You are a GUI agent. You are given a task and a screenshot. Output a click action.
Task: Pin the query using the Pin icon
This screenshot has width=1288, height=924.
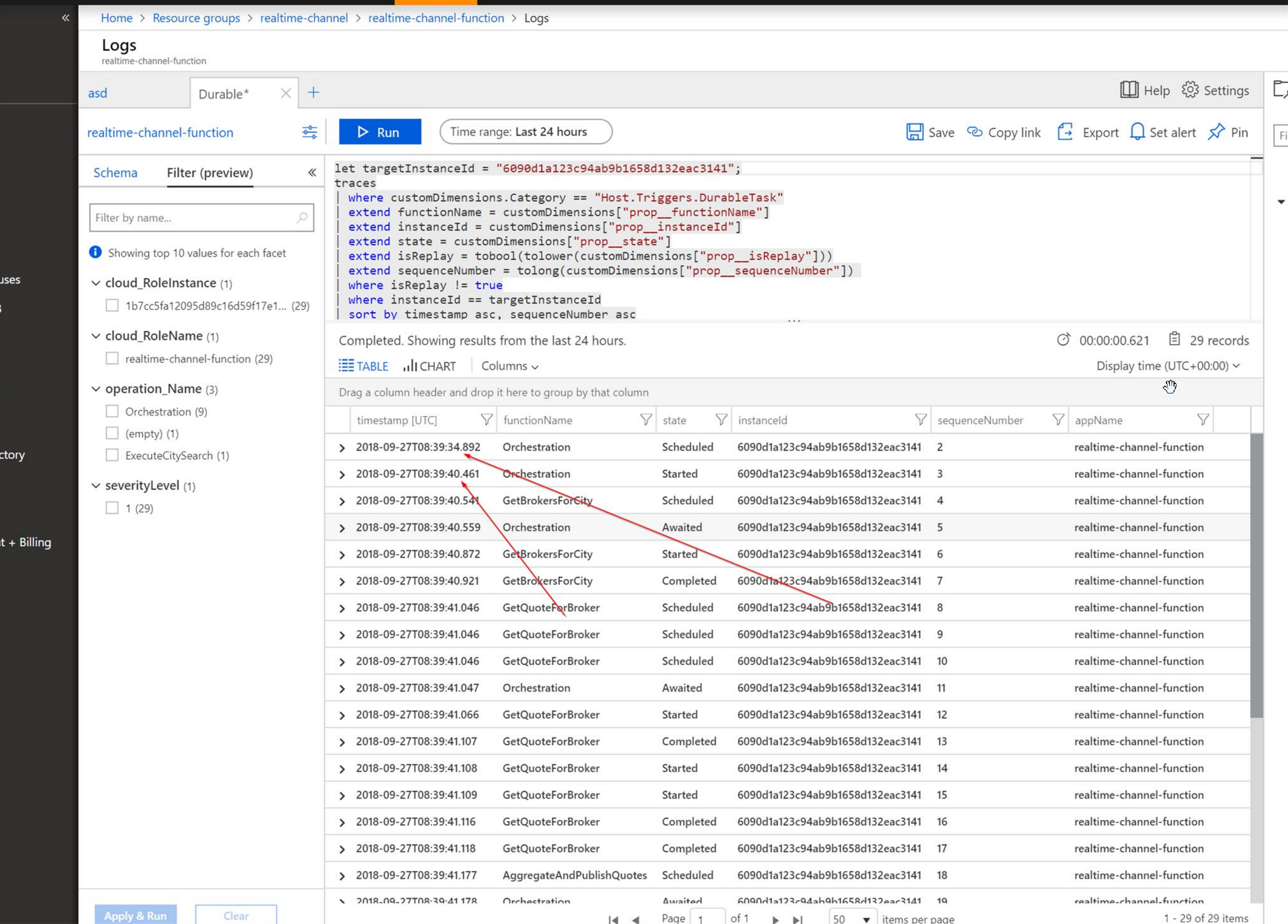tap(1215, 132)
